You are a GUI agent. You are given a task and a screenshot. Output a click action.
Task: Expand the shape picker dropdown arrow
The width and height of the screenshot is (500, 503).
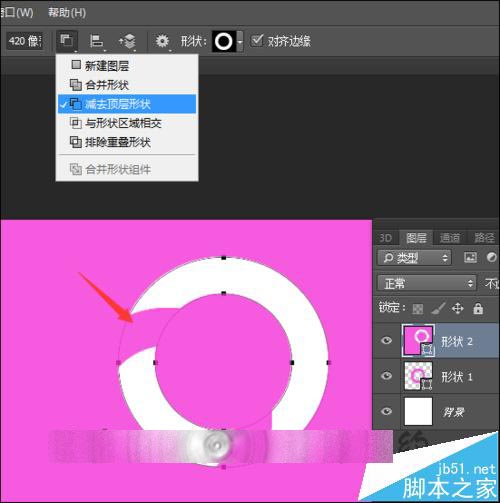[x=240, y=42]
